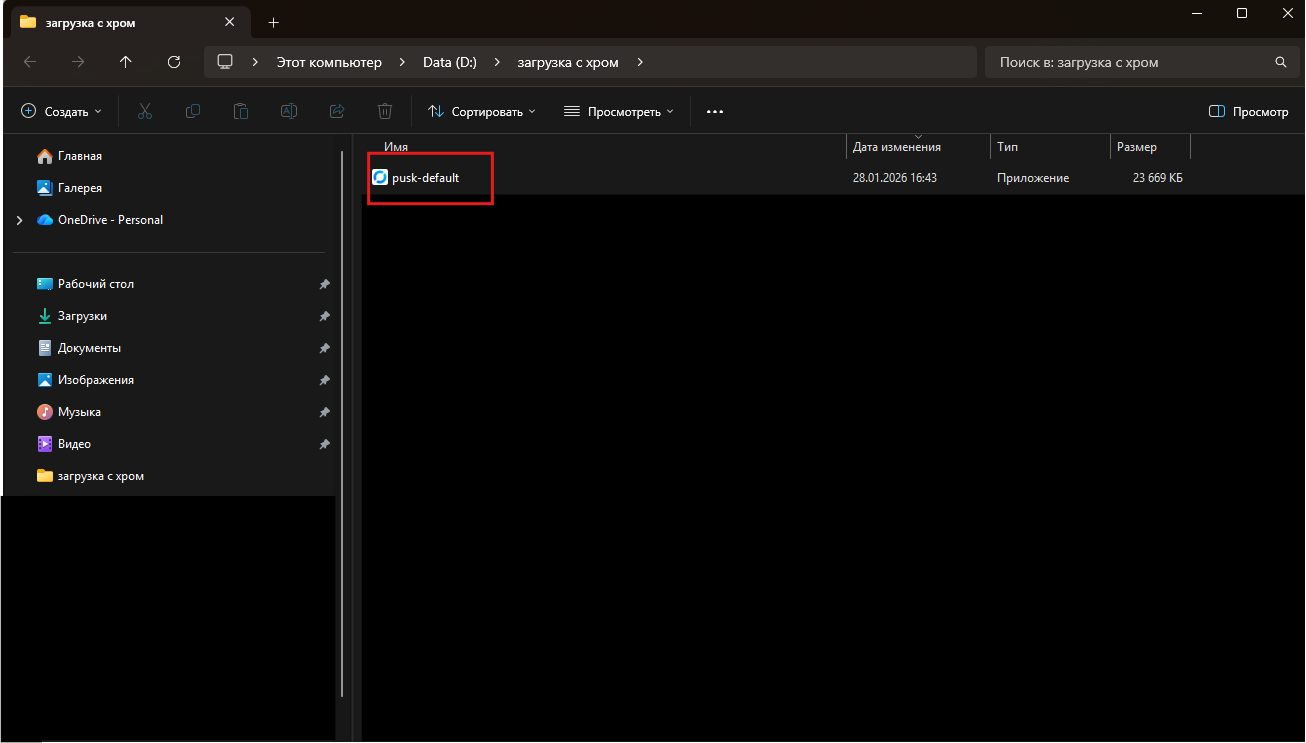The height and width of the screenshot is (743, 1306).
Task: Refresh the current folder view
Action: (174, 62)
